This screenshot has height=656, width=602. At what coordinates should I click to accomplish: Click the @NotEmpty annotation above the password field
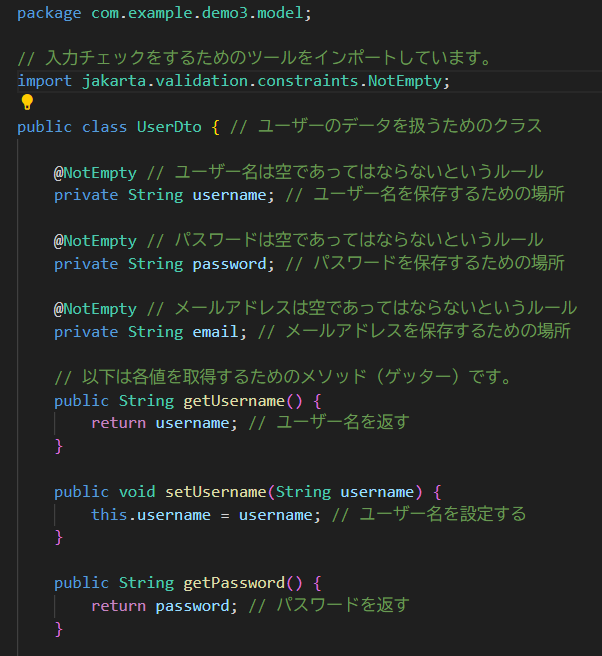pos(95,240)
